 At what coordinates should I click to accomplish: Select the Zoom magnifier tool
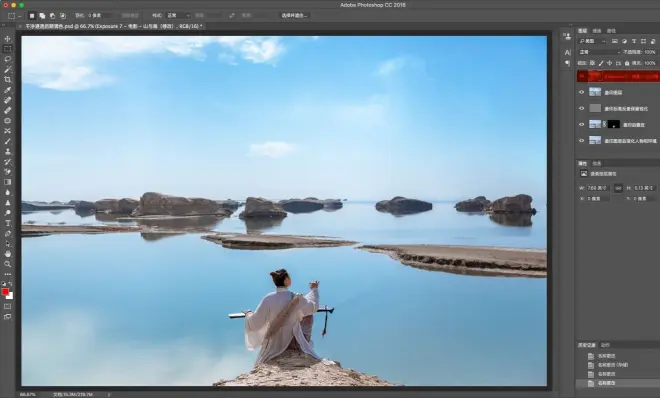point(8,264)
